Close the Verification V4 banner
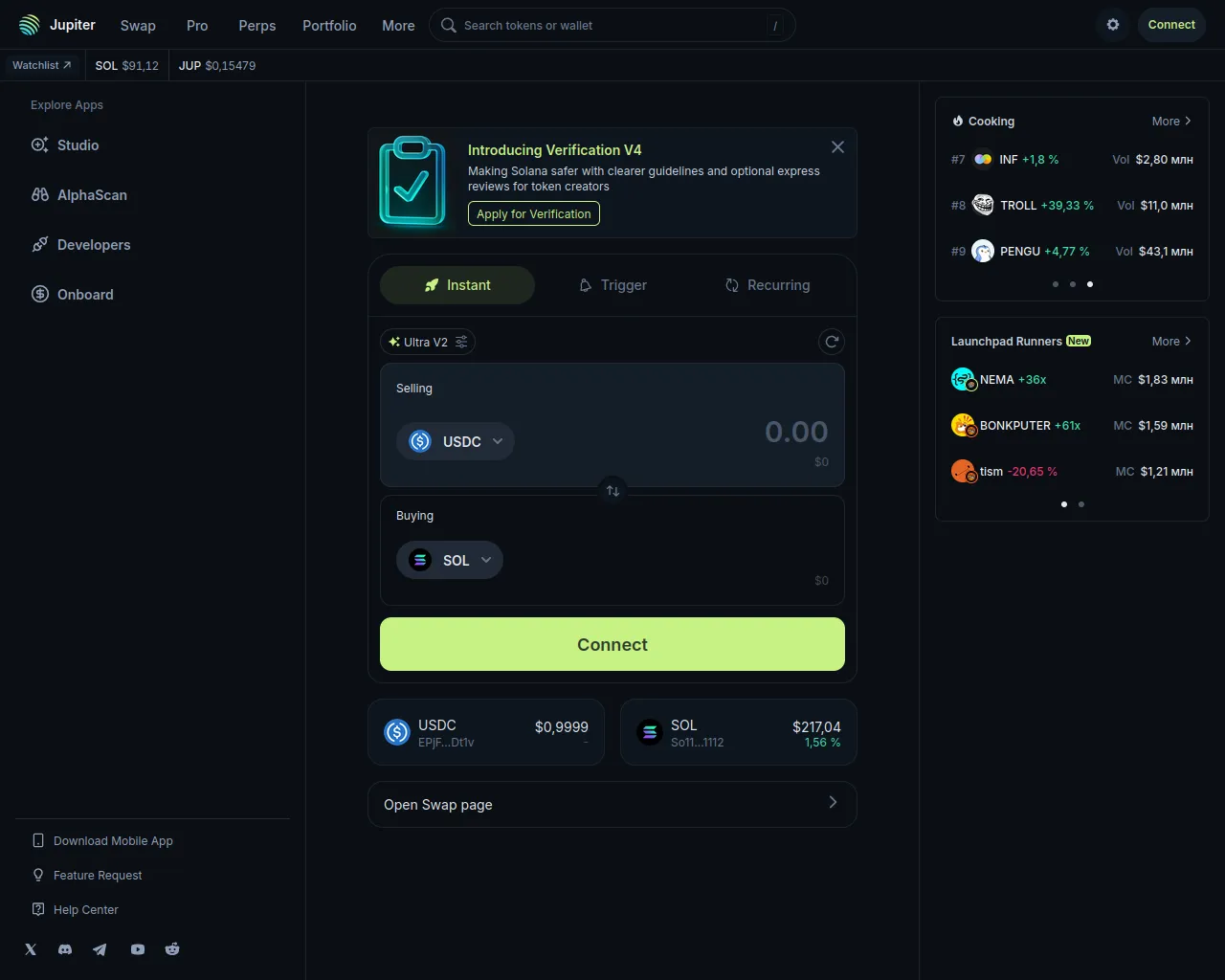Image resolution: width=1225 pixels, height=980 pixels. click(x=837, y=146)
